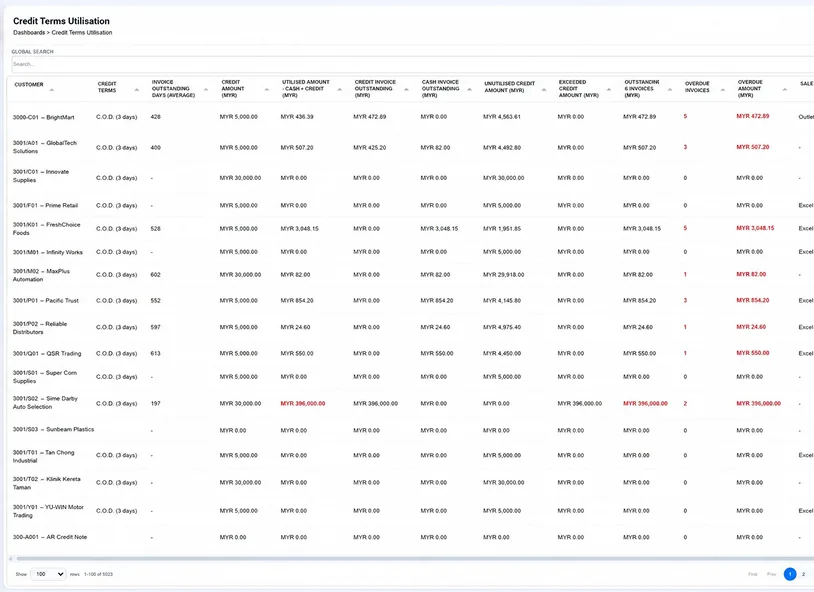Go to page 2 in pagination
Viewport: 814px width, 592px height.
pos(803,574)
